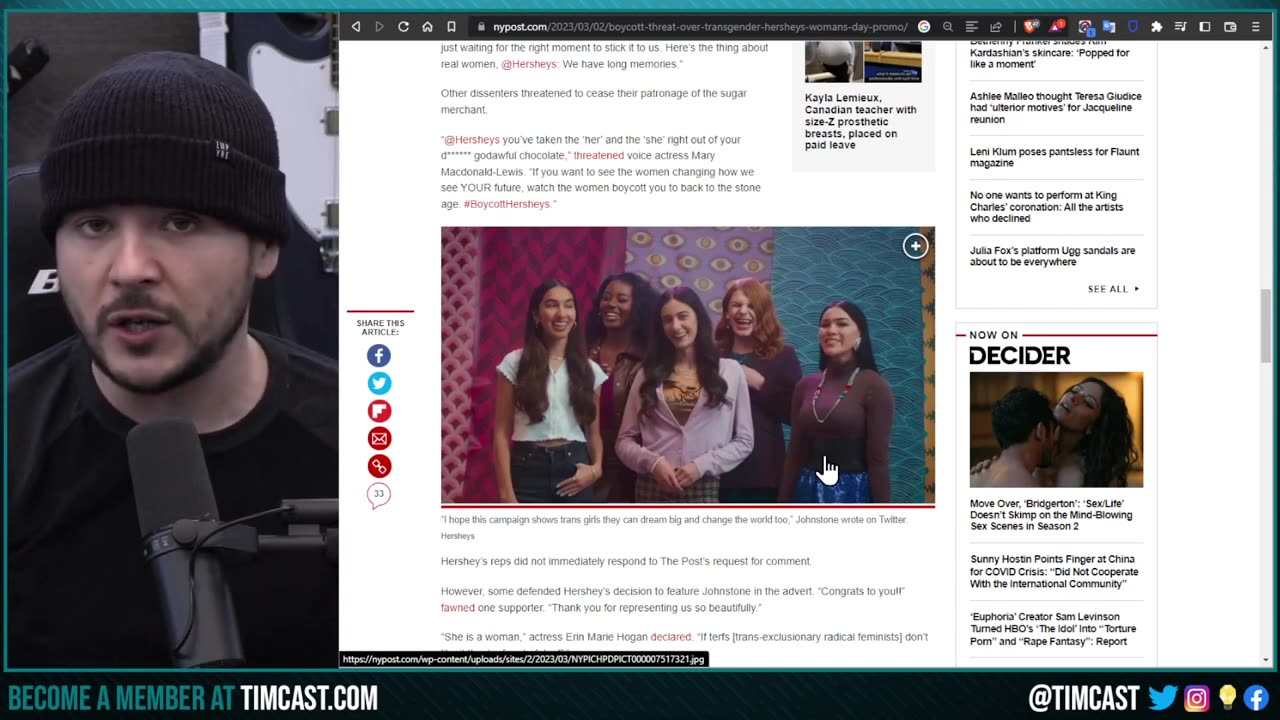Click the 'Popped for like a moment' headline
The height and width of the screenshot is (720, 1280).
[x=1049, y=52]
